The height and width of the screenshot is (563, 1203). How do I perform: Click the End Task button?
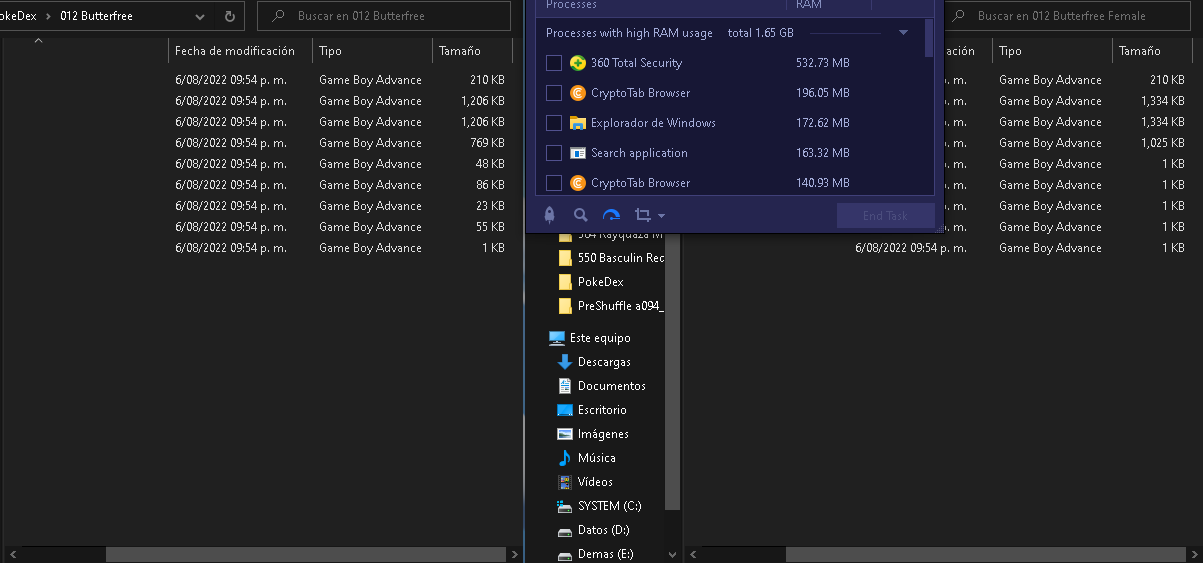[885, 215]
